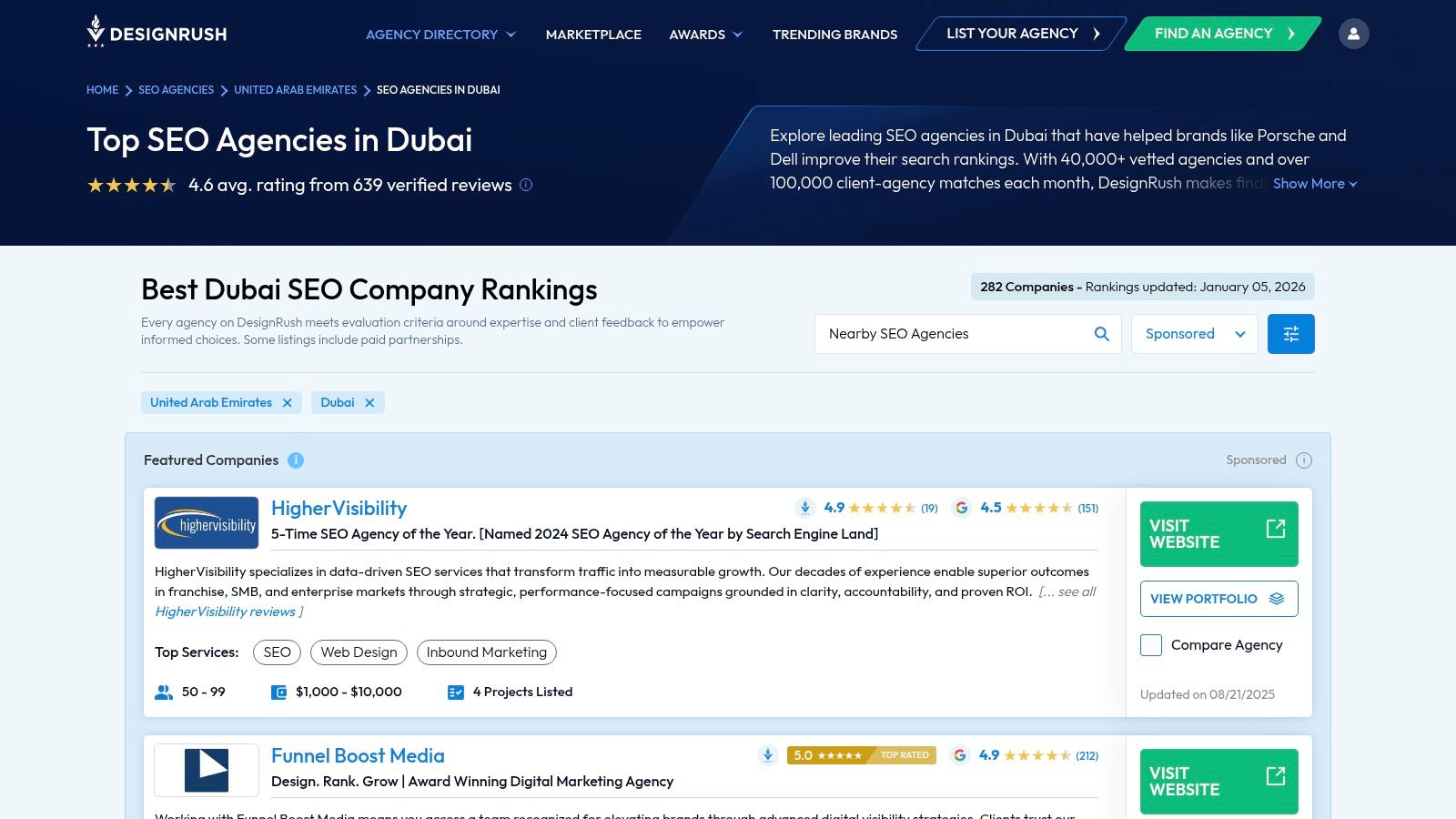This screenshot has height=819, width=1456.
Task: Select the SEO service tag
Action: pyautogui.click(x=277, y=652)
